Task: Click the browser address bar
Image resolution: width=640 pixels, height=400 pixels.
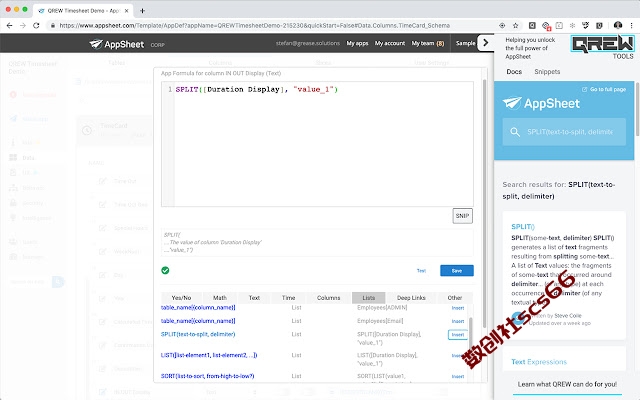Action: click(255, 25)
